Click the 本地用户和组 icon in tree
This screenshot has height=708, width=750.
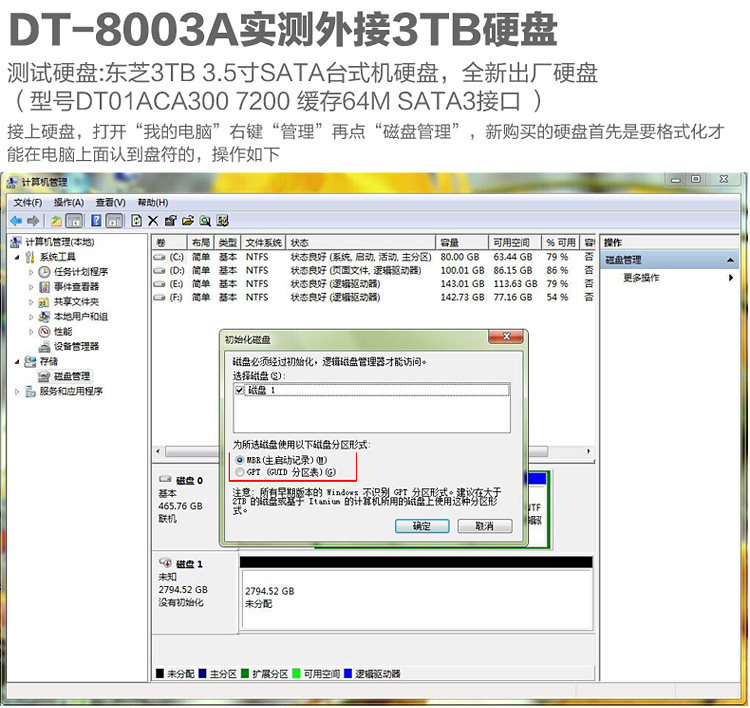[x=44, y=317]
